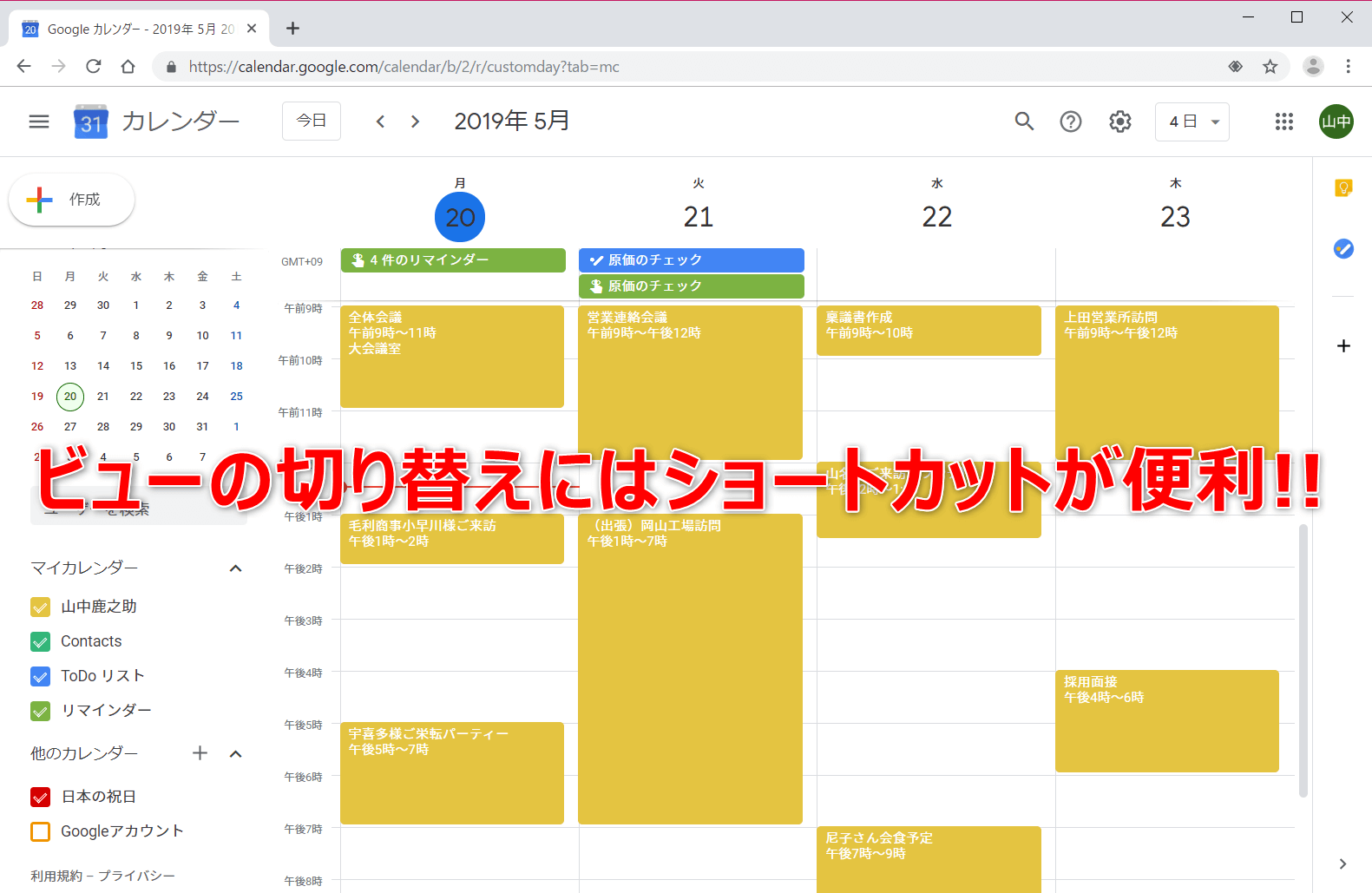Select day 21 in the header
This screenshot has width=1372, height=893.
tap(699, 217)
